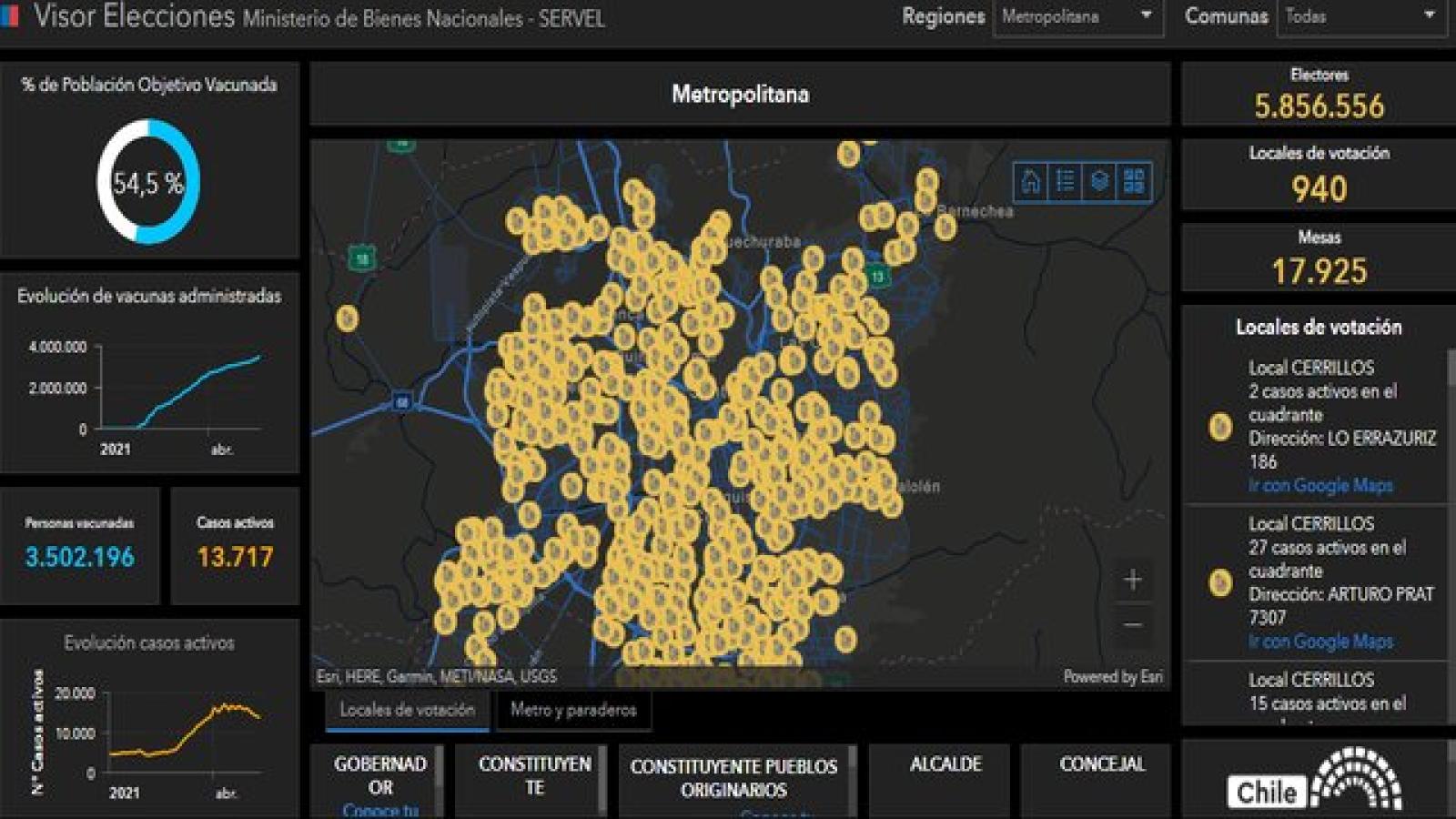The height and width of the screenshot is (819, 1456).
Task: Open the map legend list icon
Action: pos(1065,181)
